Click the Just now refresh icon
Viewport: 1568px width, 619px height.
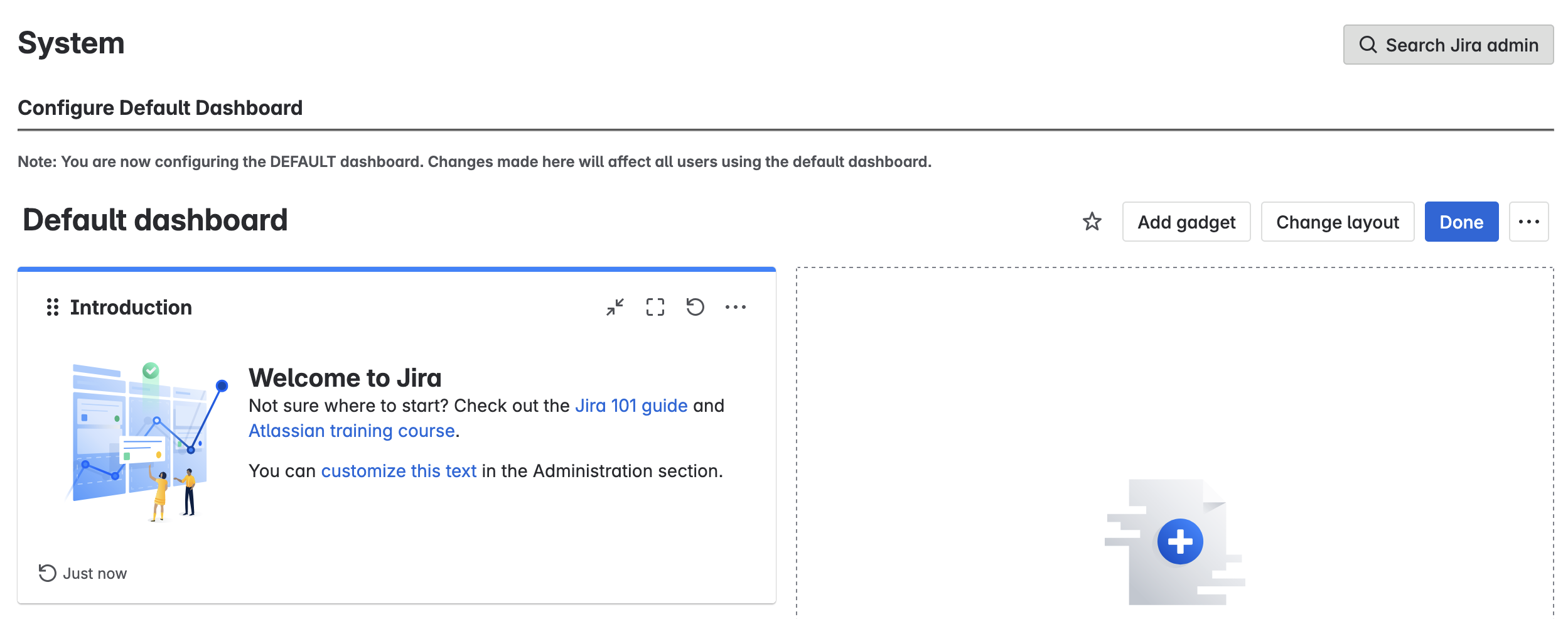point(47,573)
